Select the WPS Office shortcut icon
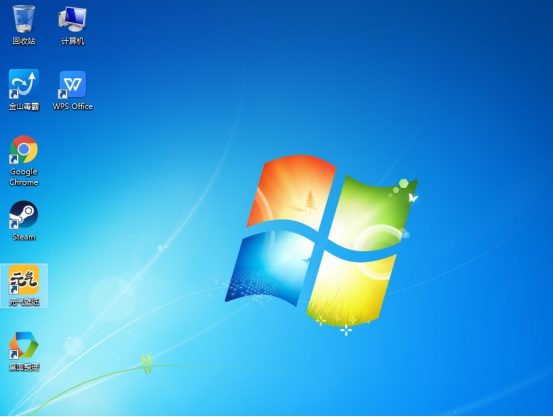 72,84
